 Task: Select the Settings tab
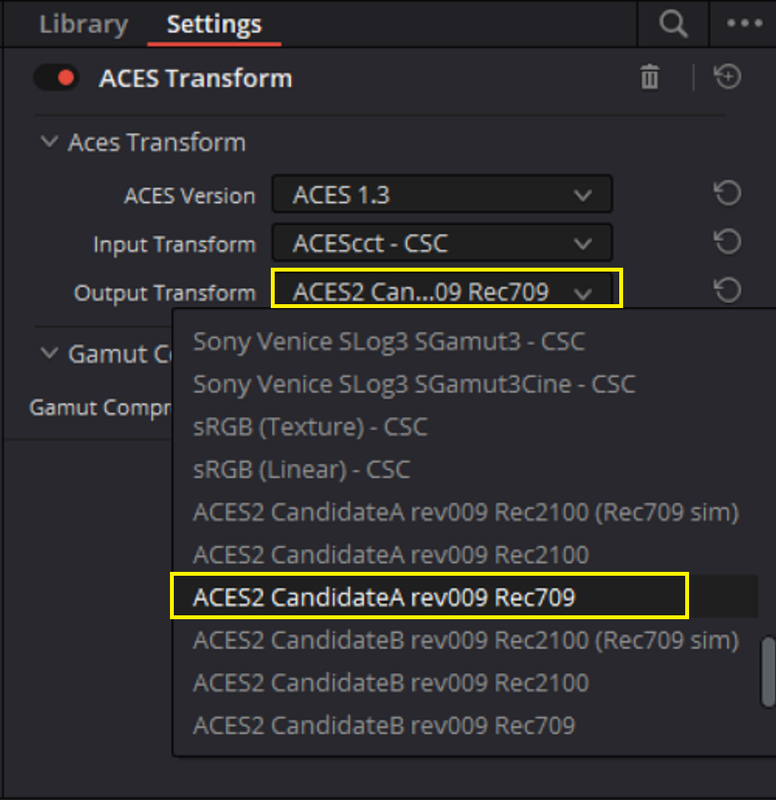214,24
